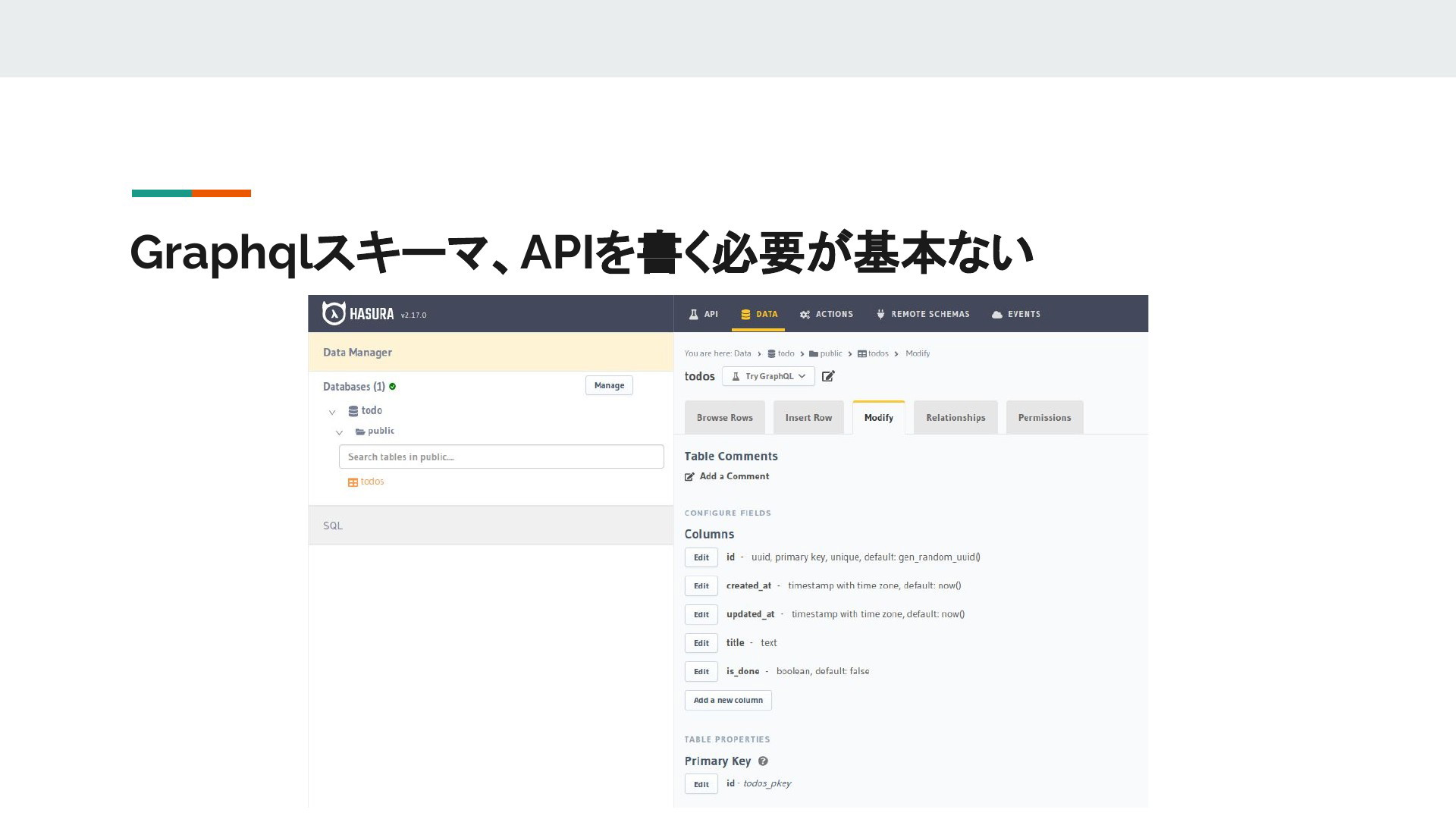Click the Columns heading

[709, 535]
